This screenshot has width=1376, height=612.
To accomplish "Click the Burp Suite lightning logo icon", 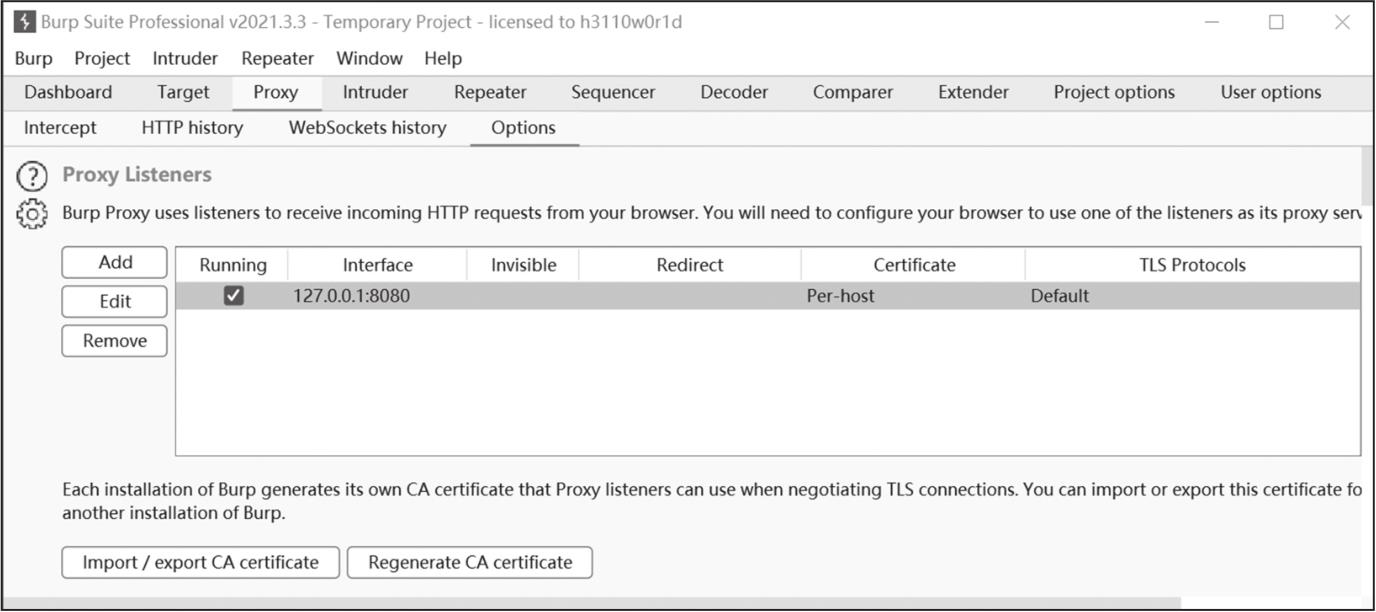I will tap(24, 22).
